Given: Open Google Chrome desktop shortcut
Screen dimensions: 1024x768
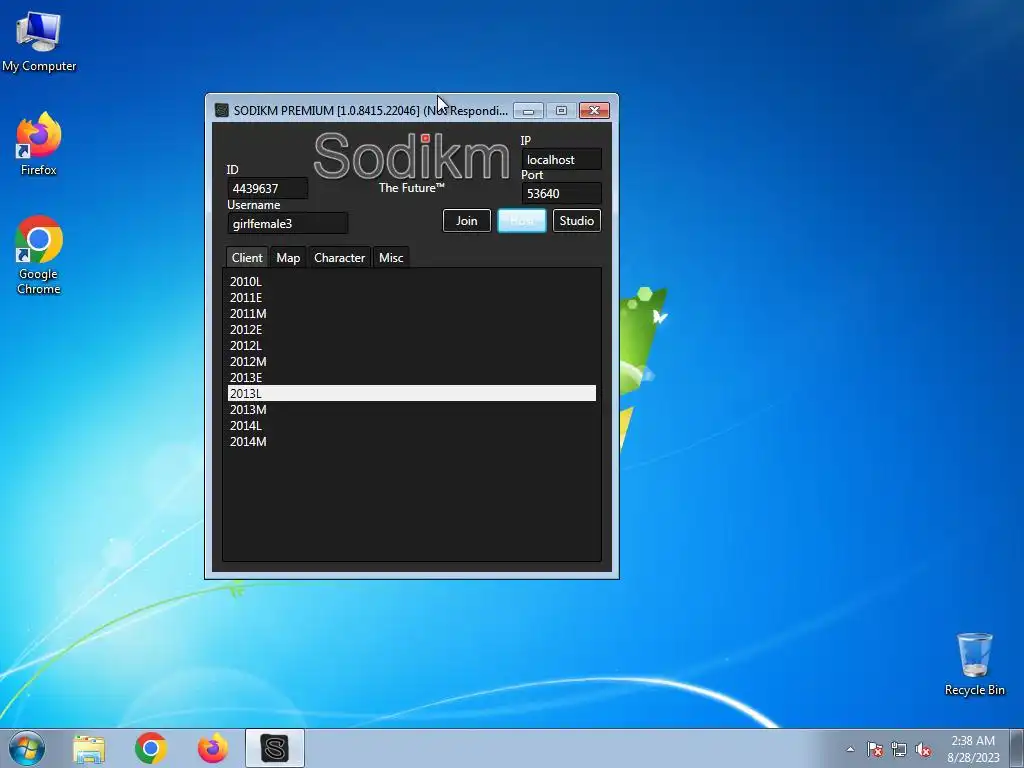Looking at the screenshot, I should 39,255.
